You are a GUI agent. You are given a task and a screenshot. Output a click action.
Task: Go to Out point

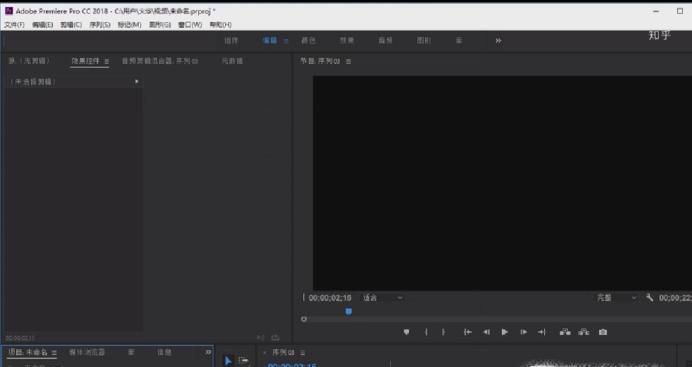click(542, 332)
